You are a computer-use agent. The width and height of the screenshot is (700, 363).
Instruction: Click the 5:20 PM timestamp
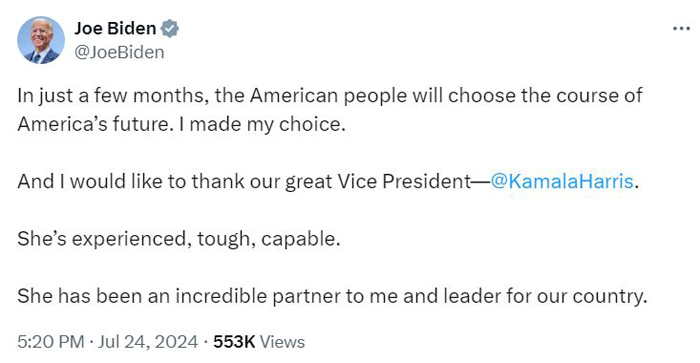pos(51,342)
